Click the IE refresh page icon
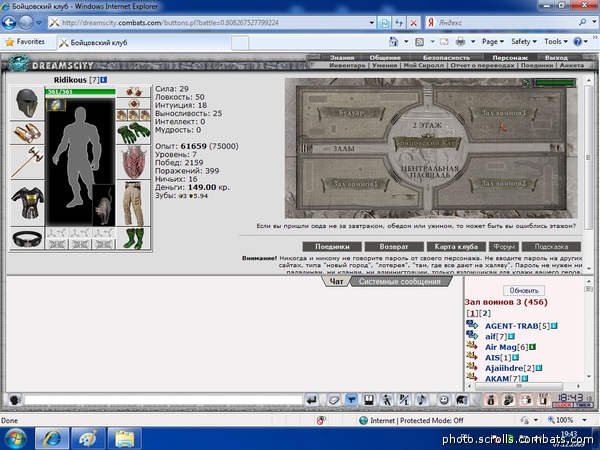The image size is (600, 450). click(x=398, y=23)
